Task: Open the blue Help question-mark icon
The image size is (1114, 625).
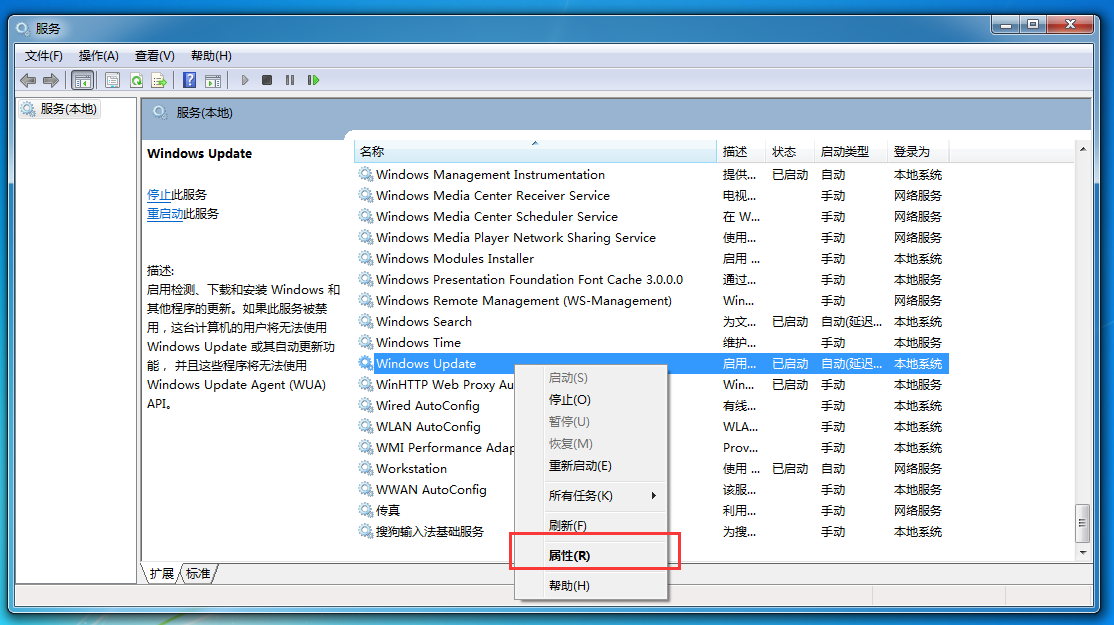Action: [189, 80]
